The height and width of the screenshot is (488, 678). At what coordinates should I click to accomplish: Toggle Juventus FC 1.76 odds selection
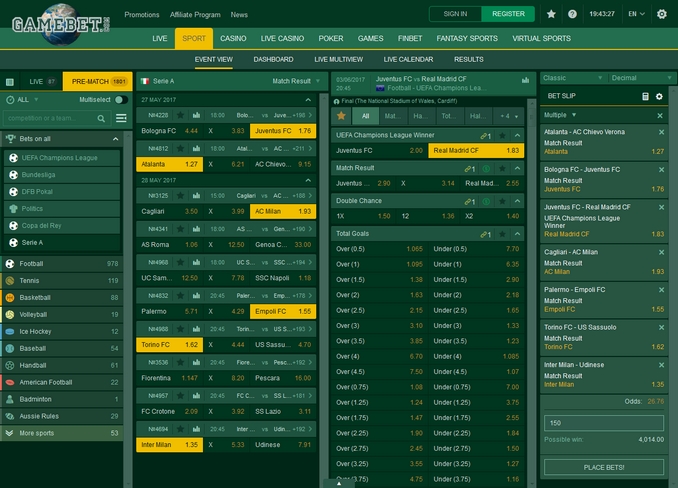click(x=283, y=131)
